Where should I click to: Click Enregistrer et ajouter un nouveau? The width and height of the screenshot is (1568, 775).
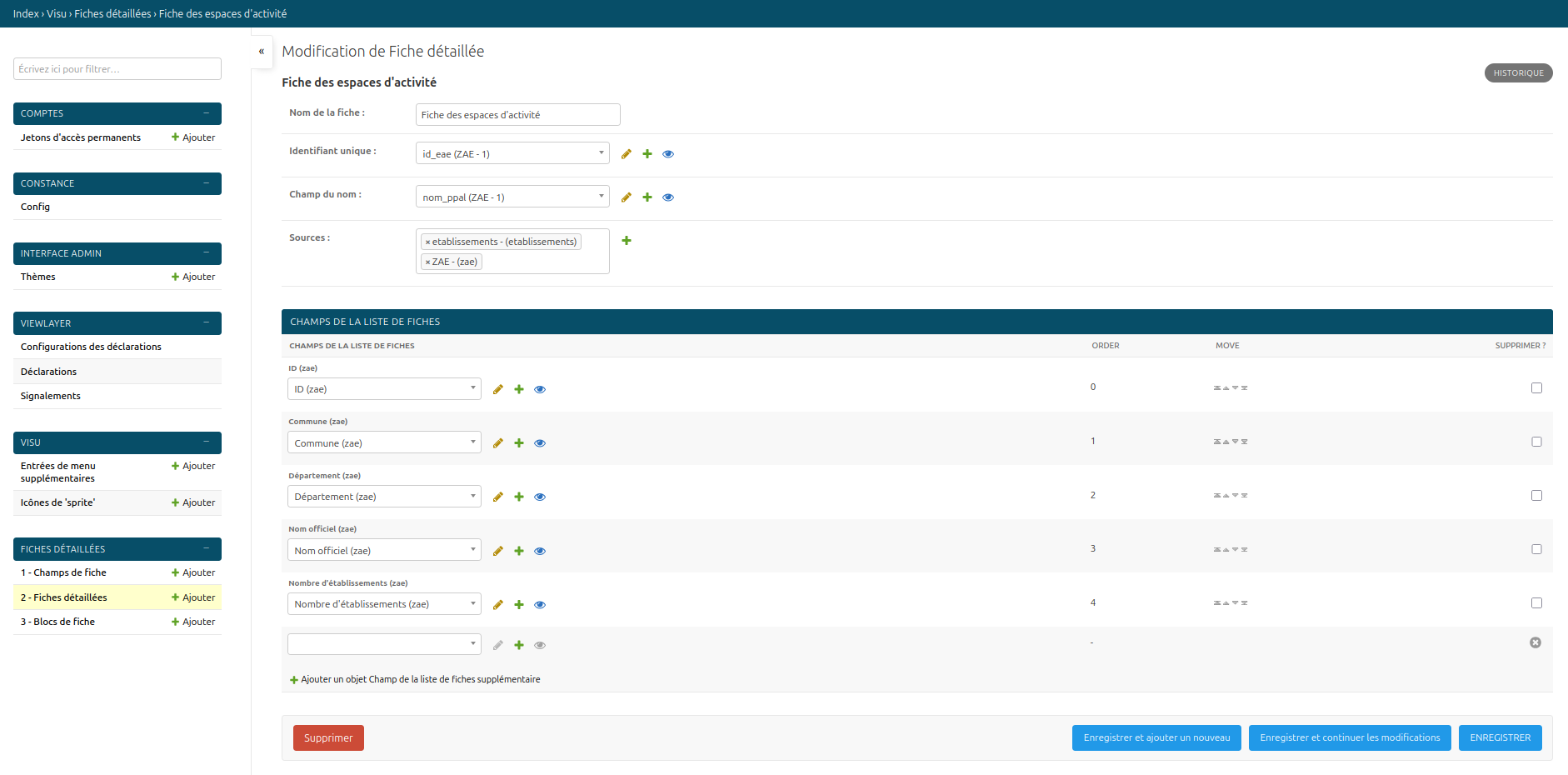tap(1156, 737)
